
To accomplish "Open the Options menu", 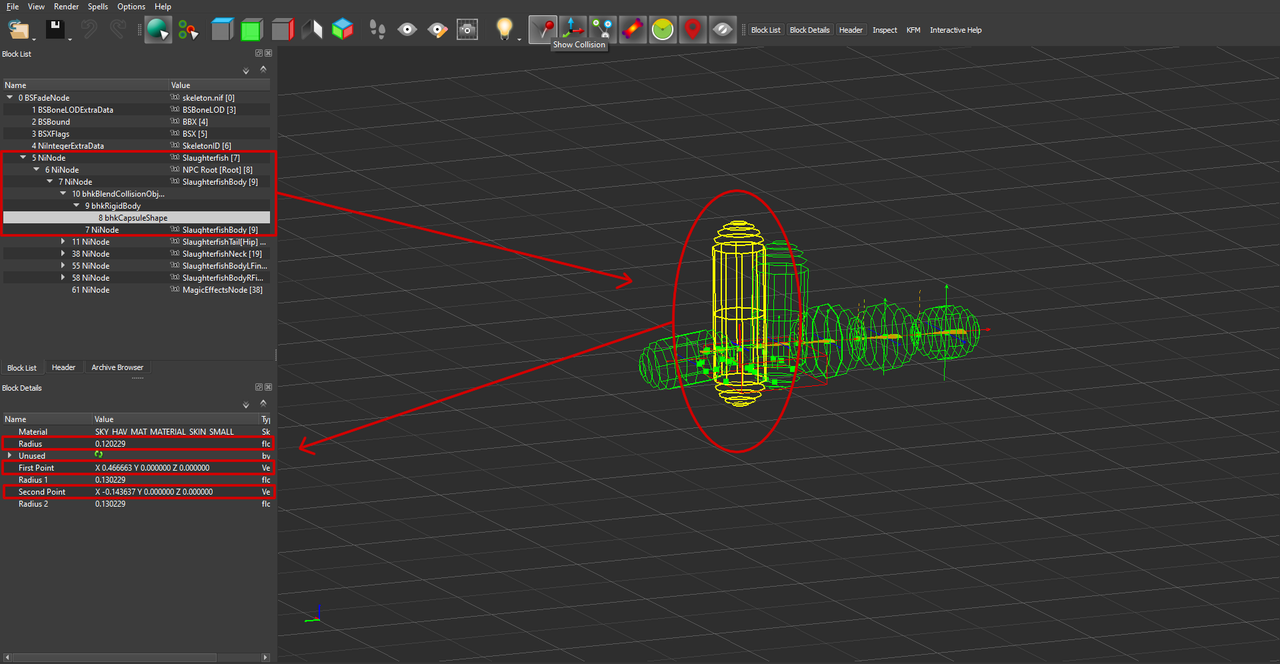I will click(x=131, y=6).
